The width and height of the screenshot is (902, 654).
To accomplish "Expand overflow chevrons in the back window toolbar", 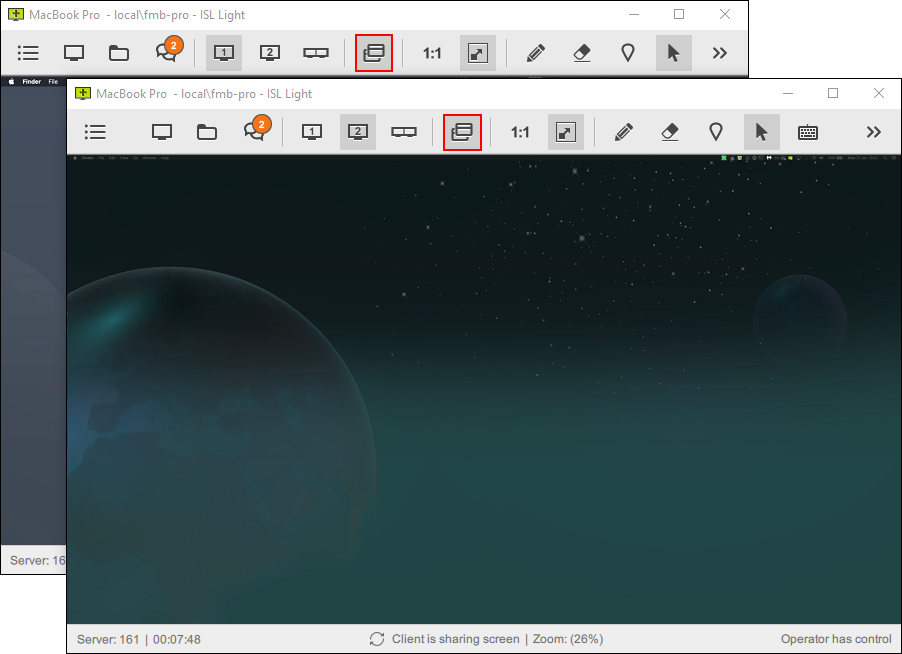I will pos(719,53).
